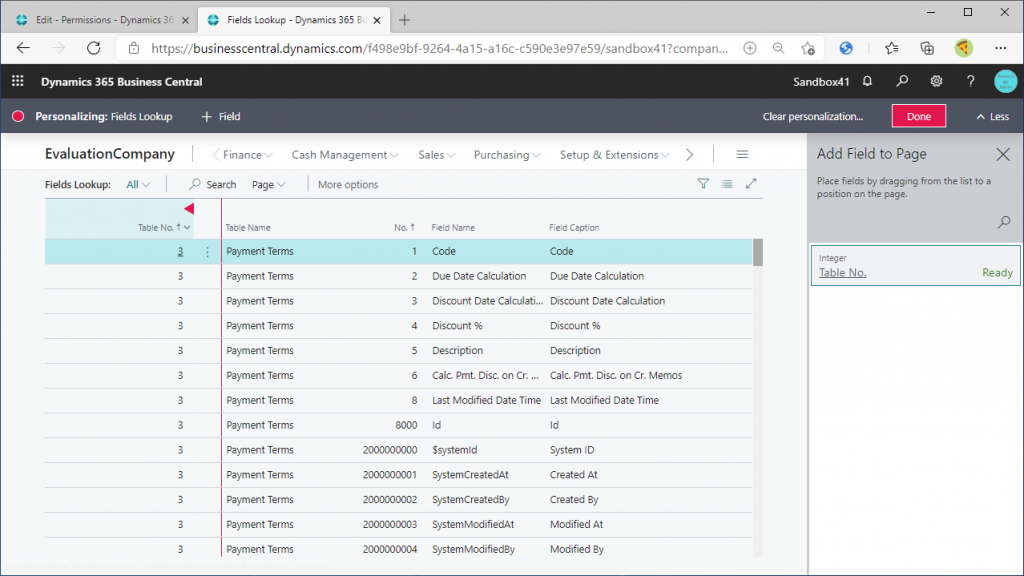Open browser Collections
The width and height of the screenshot is (1024, 576).
(x=927, y=48)
